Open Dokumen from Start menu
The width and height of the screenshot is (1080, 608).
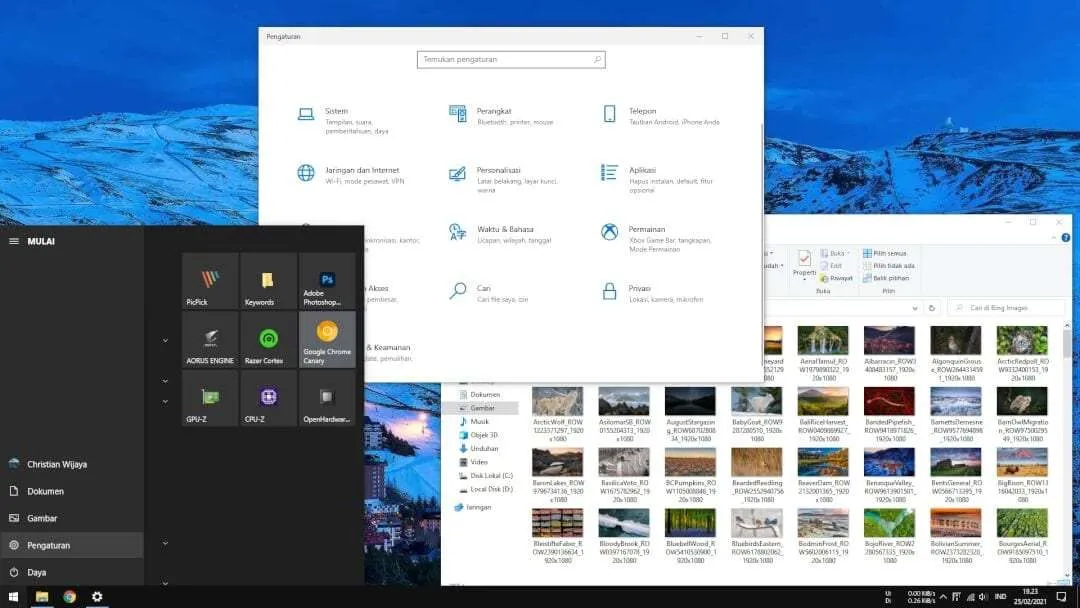(72, 491)
